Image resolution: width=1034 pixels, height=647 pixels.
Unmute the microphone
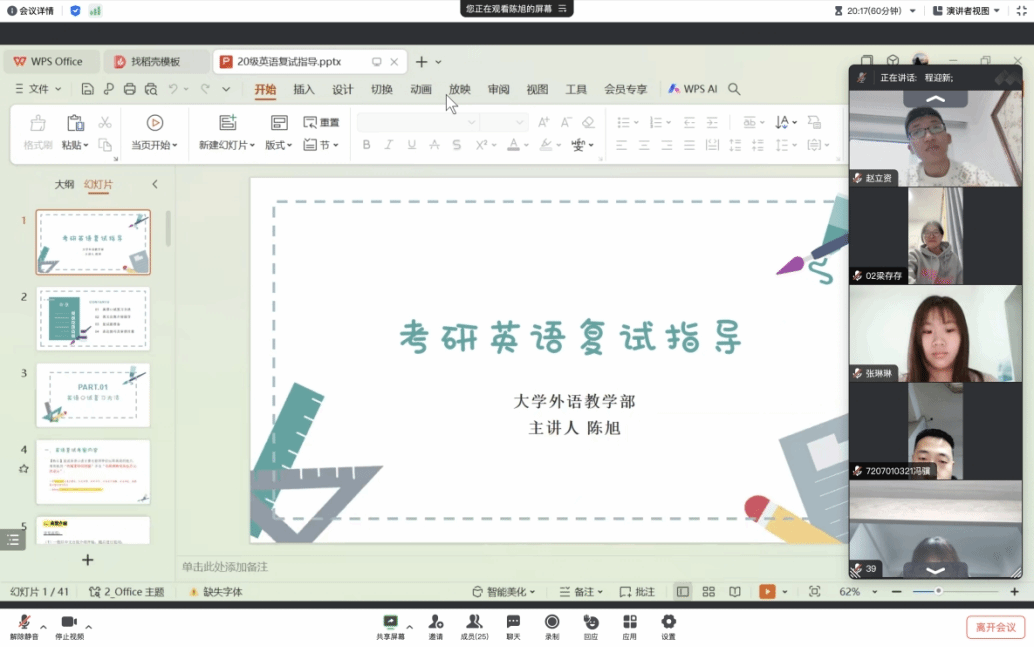[x=24, y=622]
